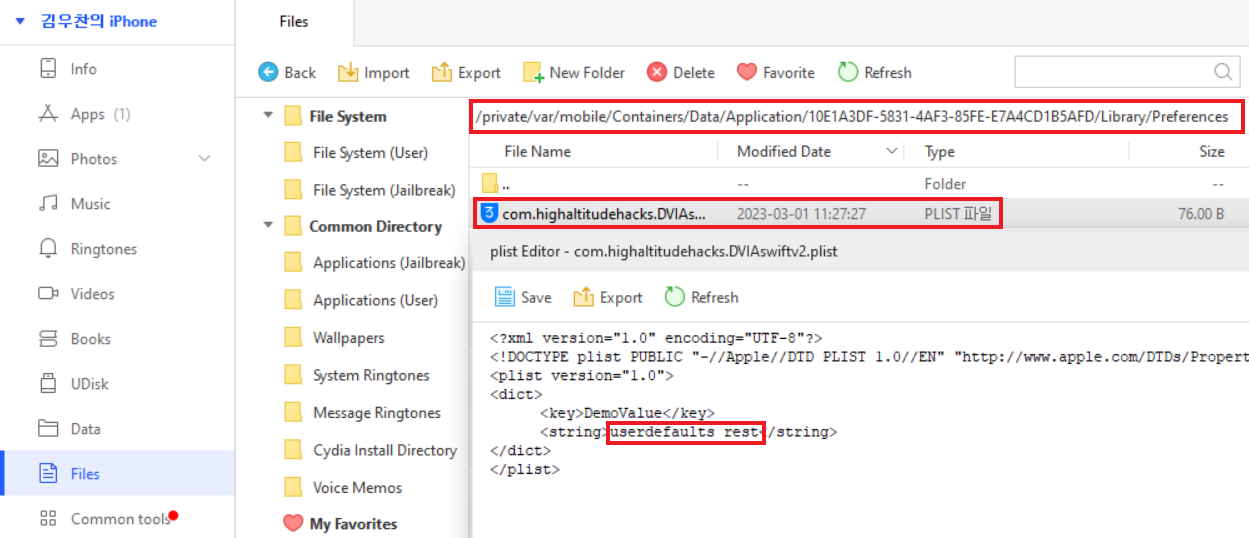Go Back in the file browser
Screen dimensions: 1249x538
point(287,72)
